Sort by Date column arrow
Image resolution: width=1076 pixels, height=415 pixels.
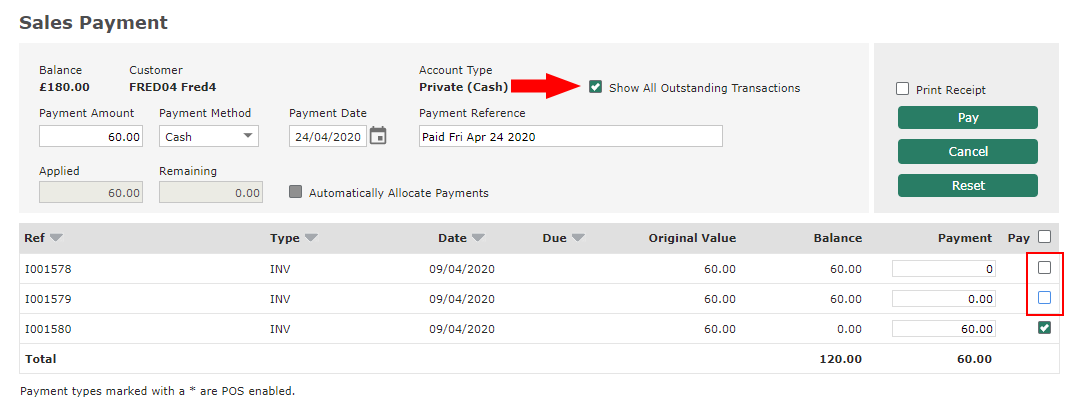478,238
